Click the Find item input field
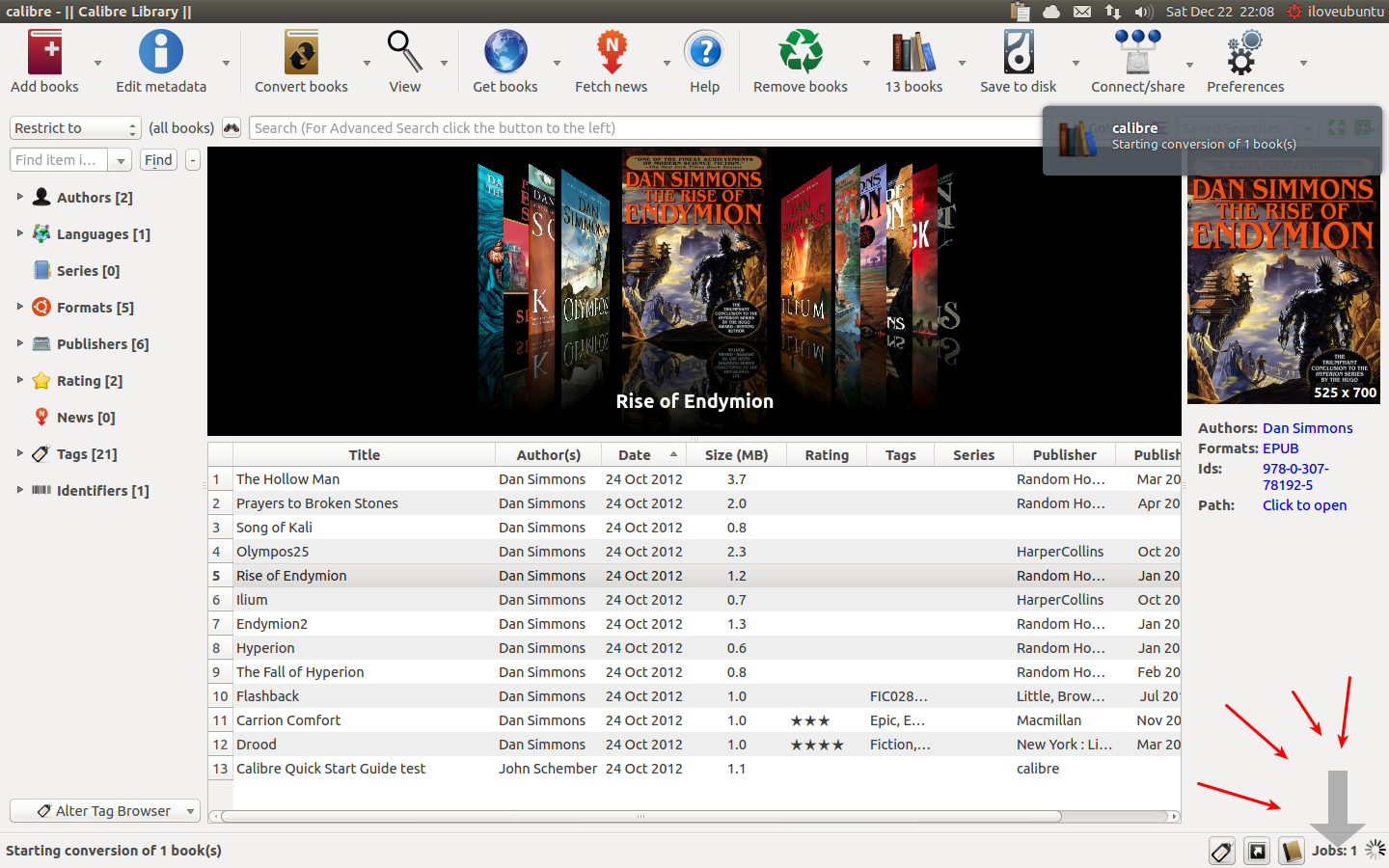The image size is (1389, 868). (59, 160)
